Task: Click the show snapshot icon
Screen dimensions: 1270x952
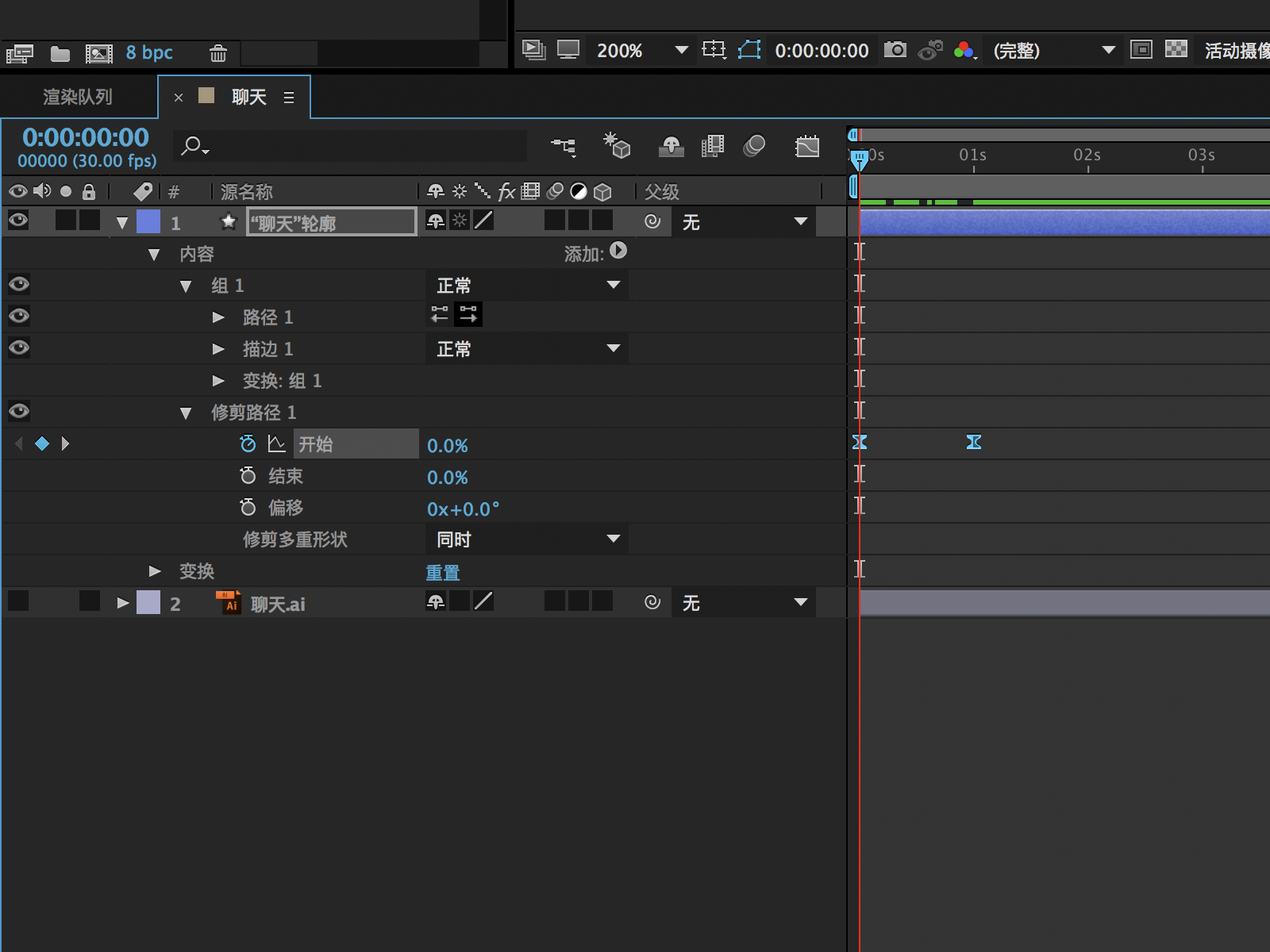Action: tap(929, 50)
